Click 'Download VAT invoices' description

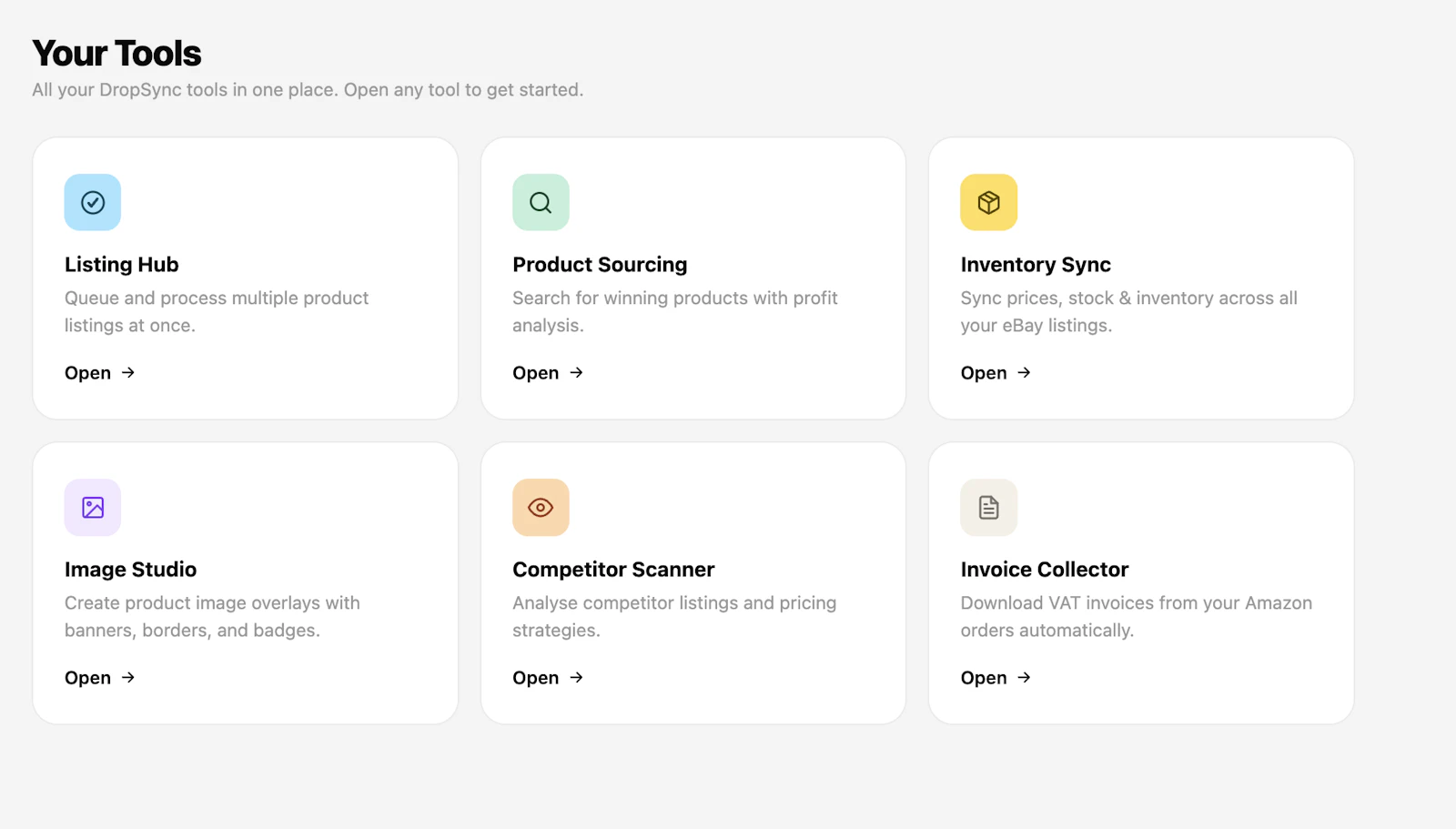[x=1137, y=616]
